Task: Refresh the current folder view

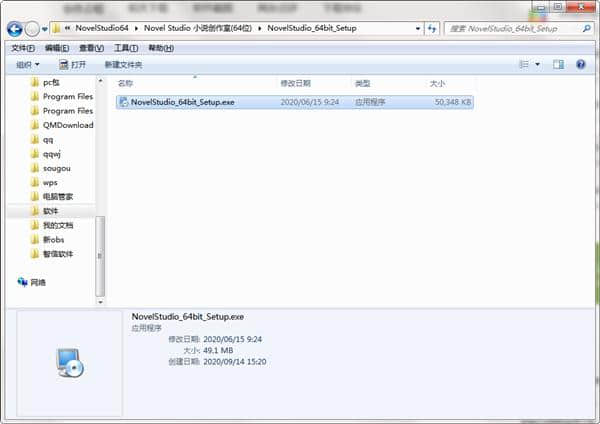Action: pos(432,28)
